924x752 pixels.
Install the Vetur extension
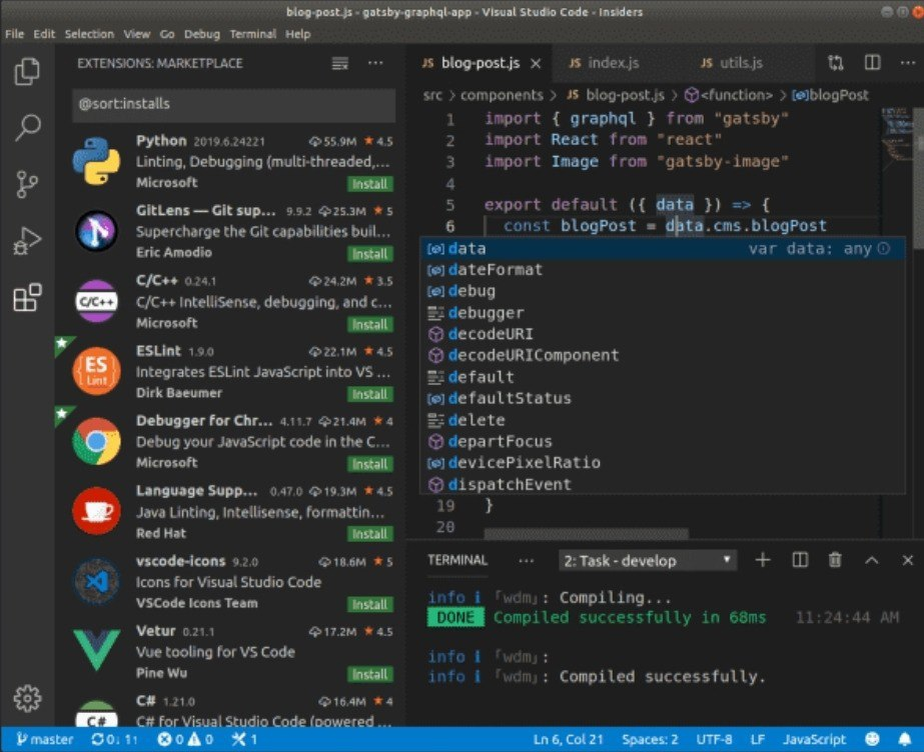coord(369,674)
